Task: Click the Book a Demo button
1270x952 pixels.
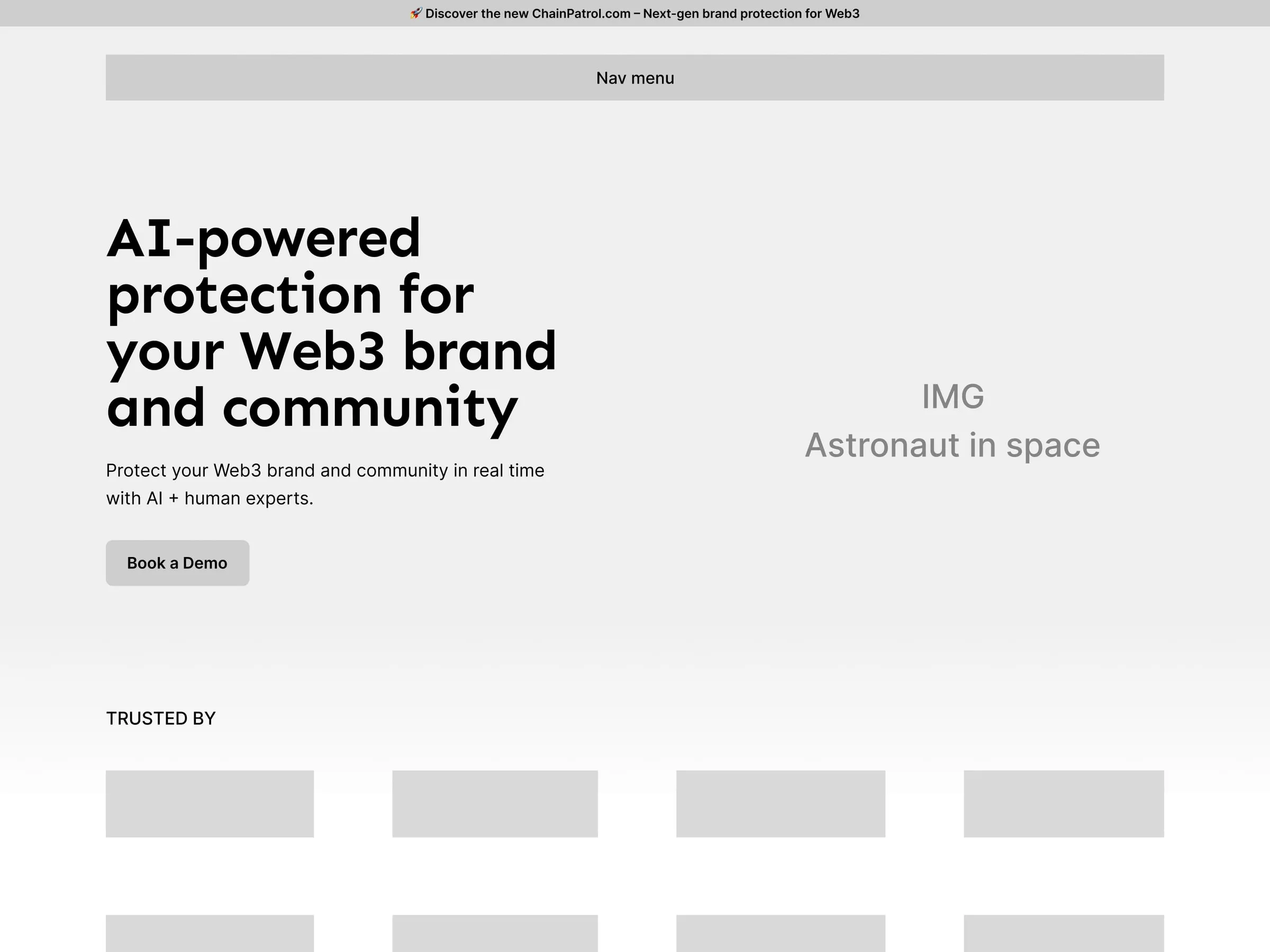Action: 177,563
